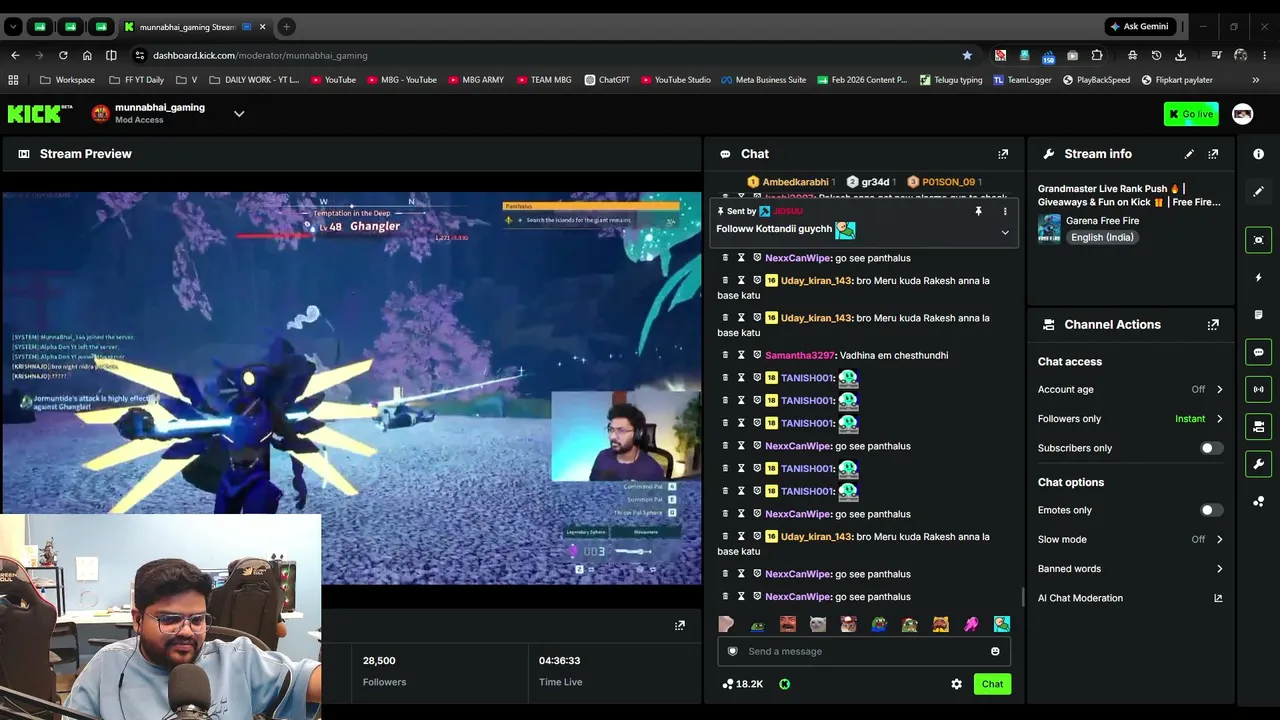Toggle the broadcast signal sidebar icon
Image resolution: width=1280 pixels, height=720 pixels.
coord(1258,389)
